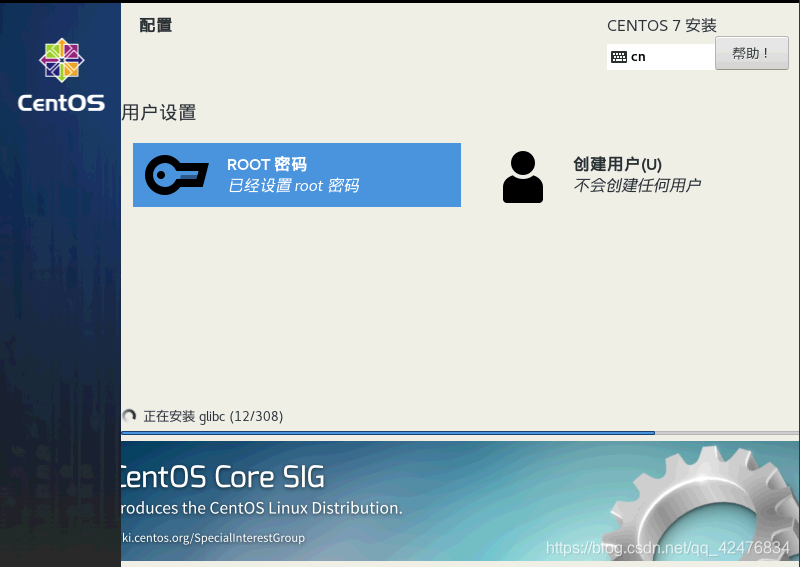Screen dimensions: 800x567
Task: Click the ROOT password key icon
Action: [176, 175]
